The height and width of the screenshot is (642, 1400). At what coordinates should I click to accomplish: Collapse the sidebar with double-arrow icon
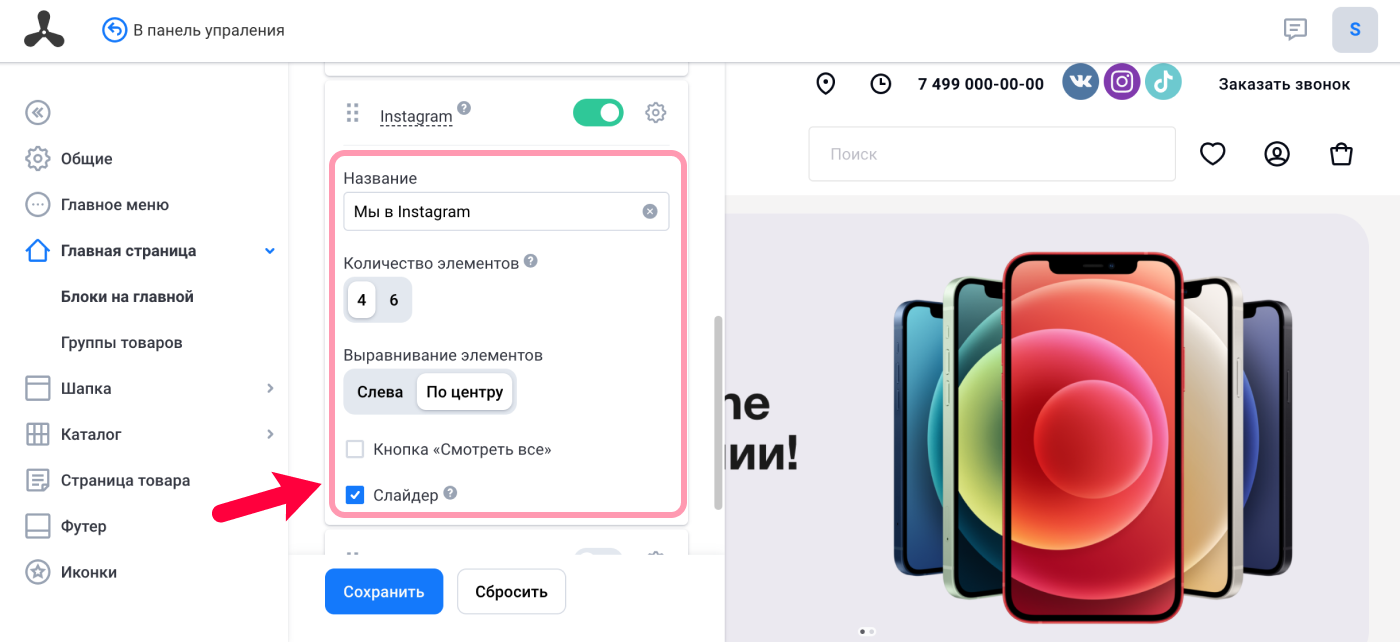[38, 112]
